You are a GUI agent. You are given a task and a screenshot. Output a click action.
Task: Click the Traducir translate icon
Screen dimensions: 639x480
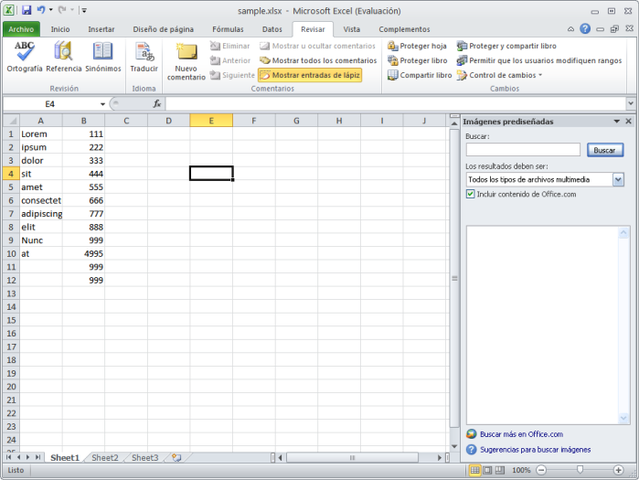[144, 57]
